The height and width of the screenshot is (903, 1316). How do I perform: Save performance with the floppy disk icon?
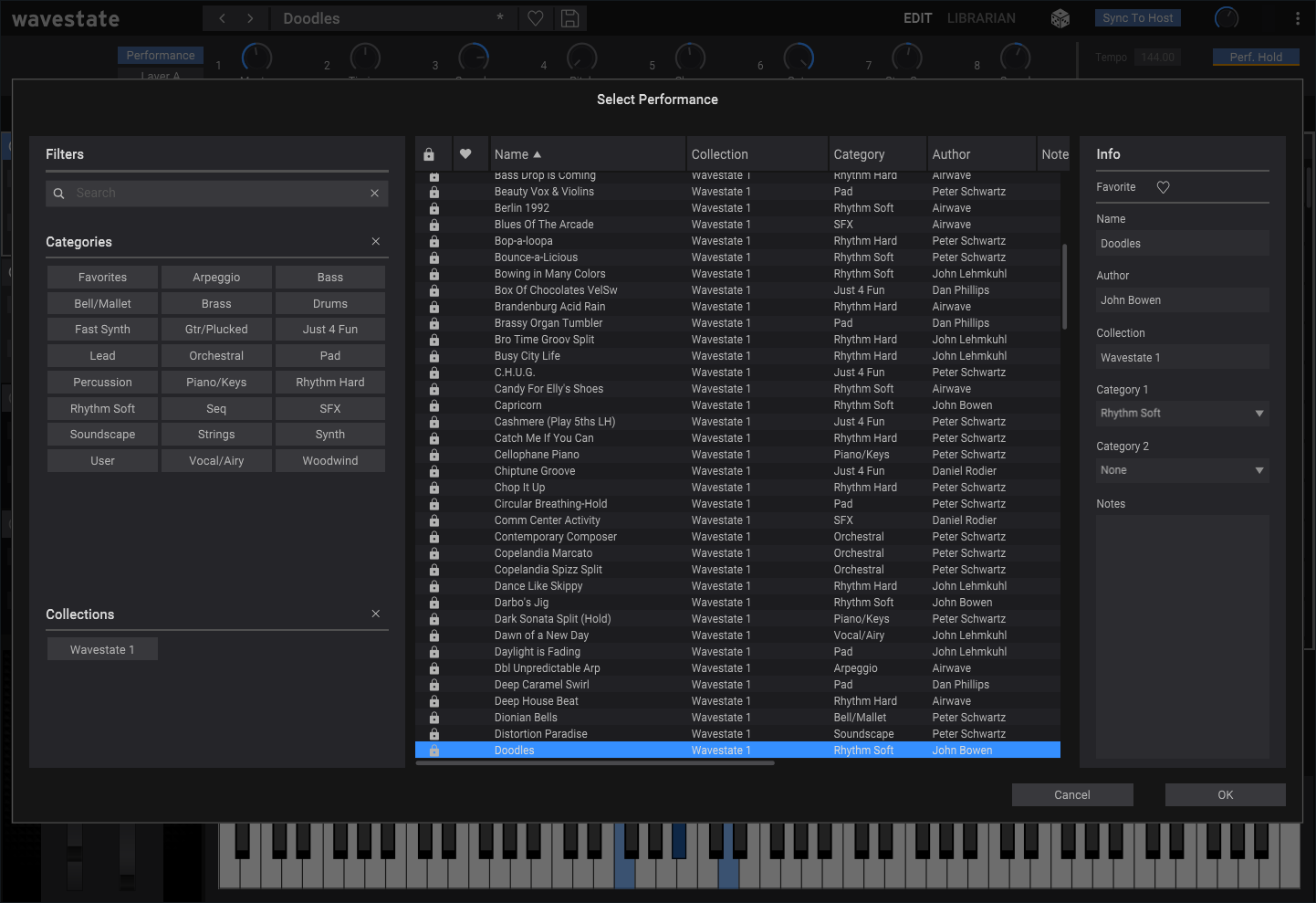[570, 18]
